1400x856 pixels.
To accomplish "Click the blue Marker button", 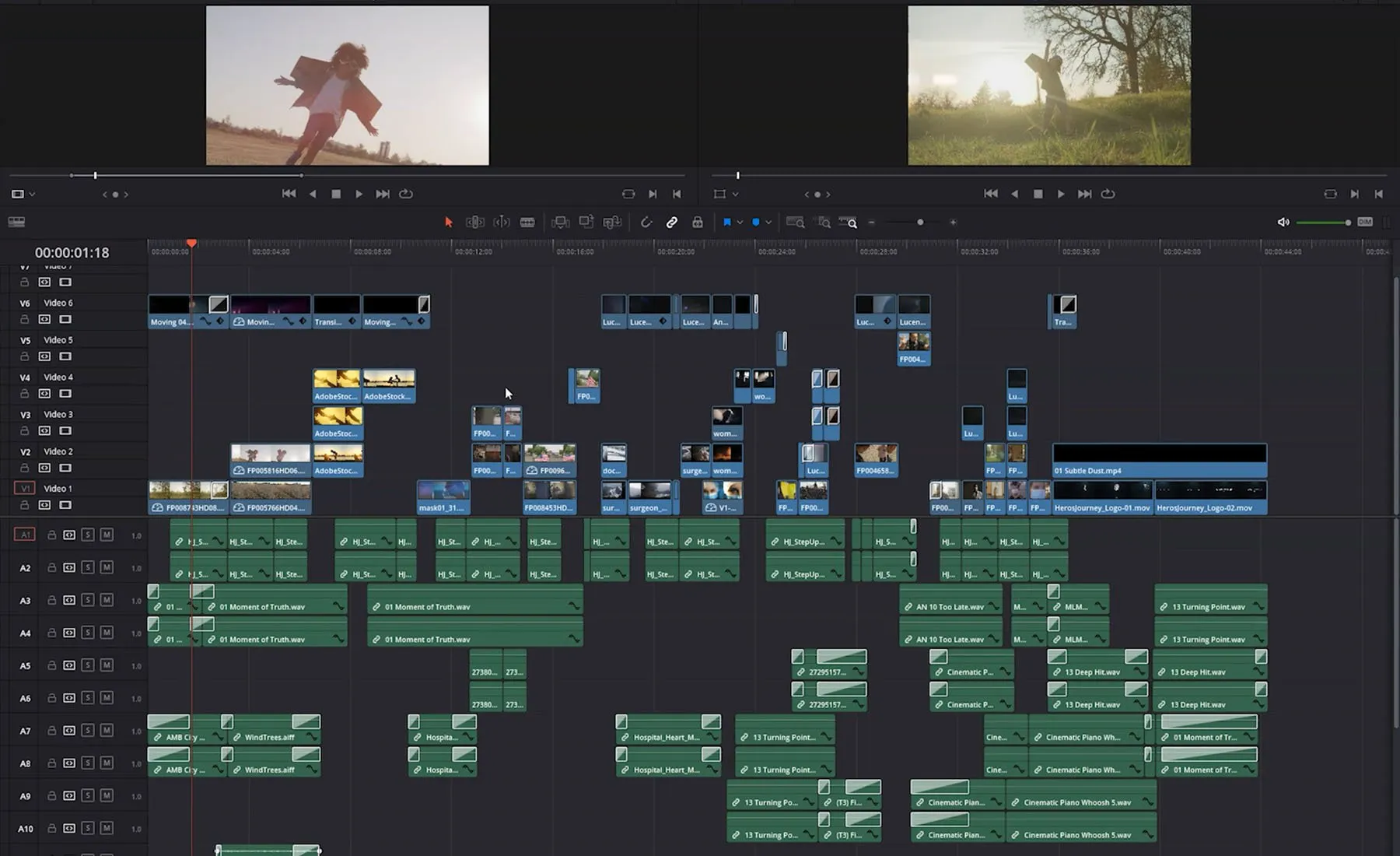I will (756, 223).
